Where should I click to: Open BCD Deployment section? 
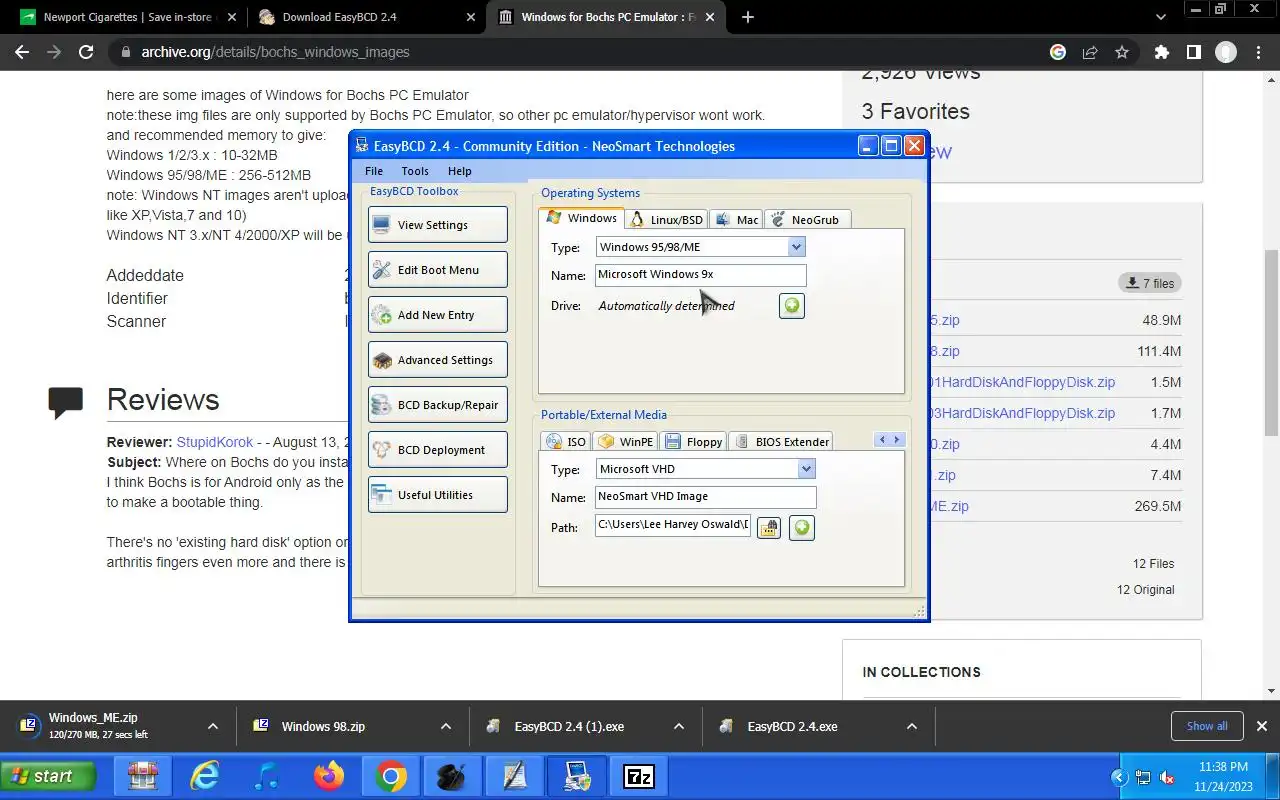437,450
